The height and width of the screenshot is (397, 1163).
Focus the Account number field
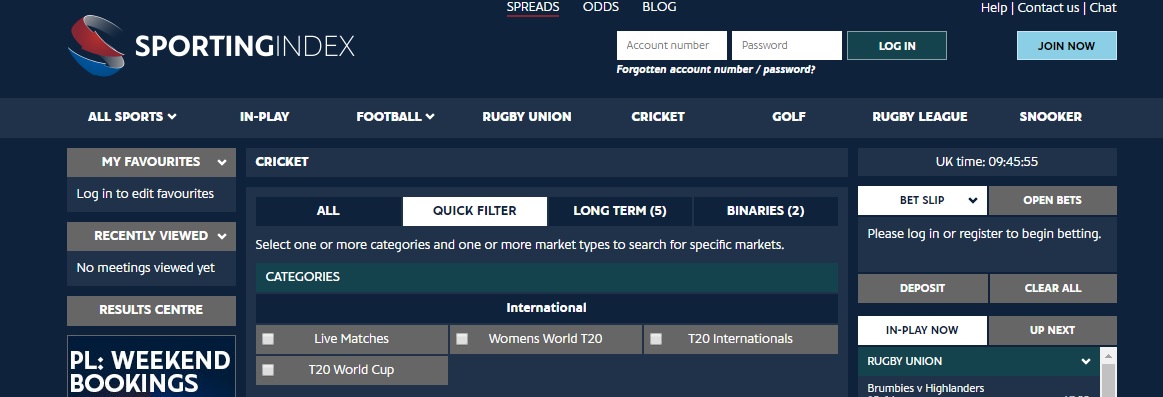[672, 45]
